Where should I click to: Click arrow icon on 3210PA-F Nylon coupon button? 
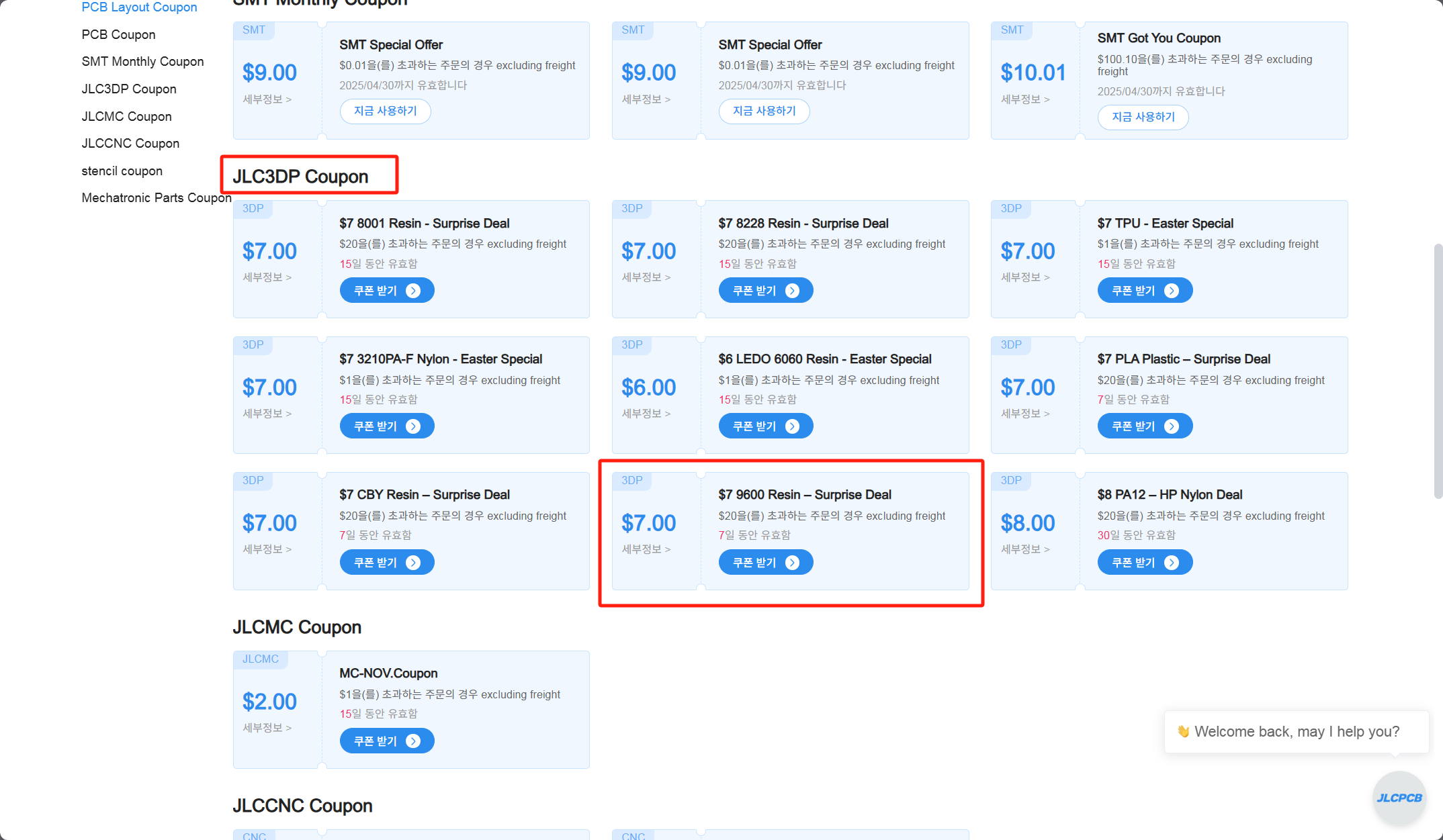click(413, 426)
